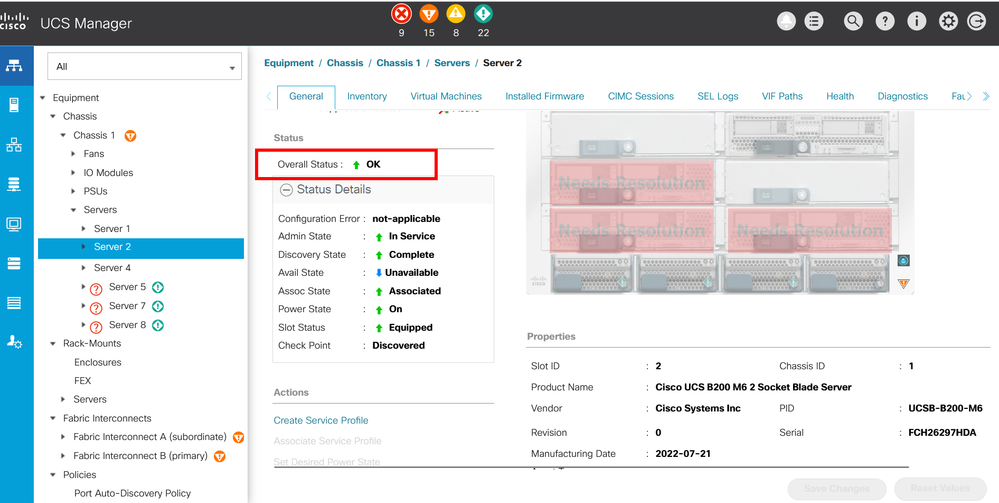
Task: Expand the IO Modules node
Action: pyautogui.click(x=74, y=173)
